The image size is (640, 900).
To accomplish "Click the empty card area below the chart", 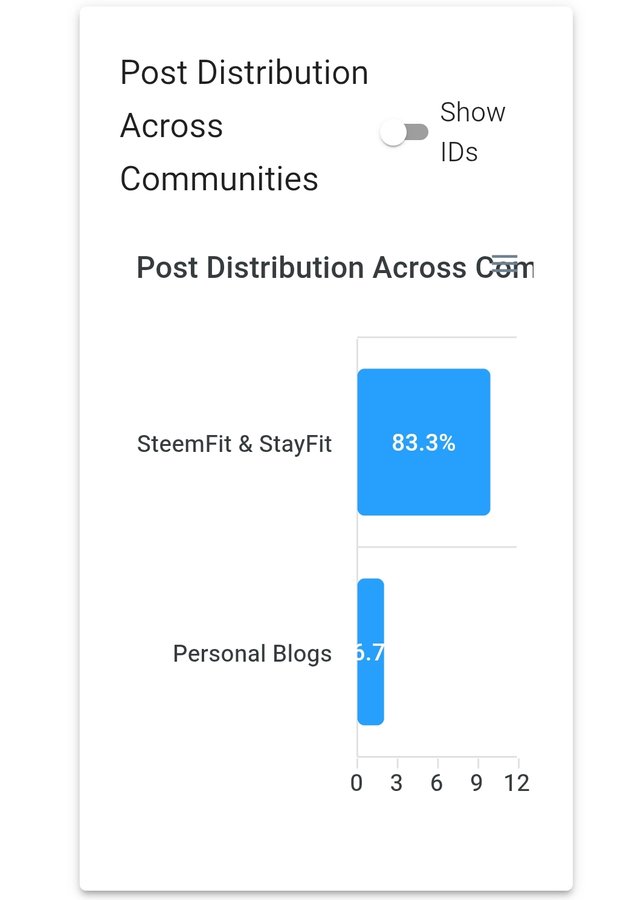I will 326,844.
